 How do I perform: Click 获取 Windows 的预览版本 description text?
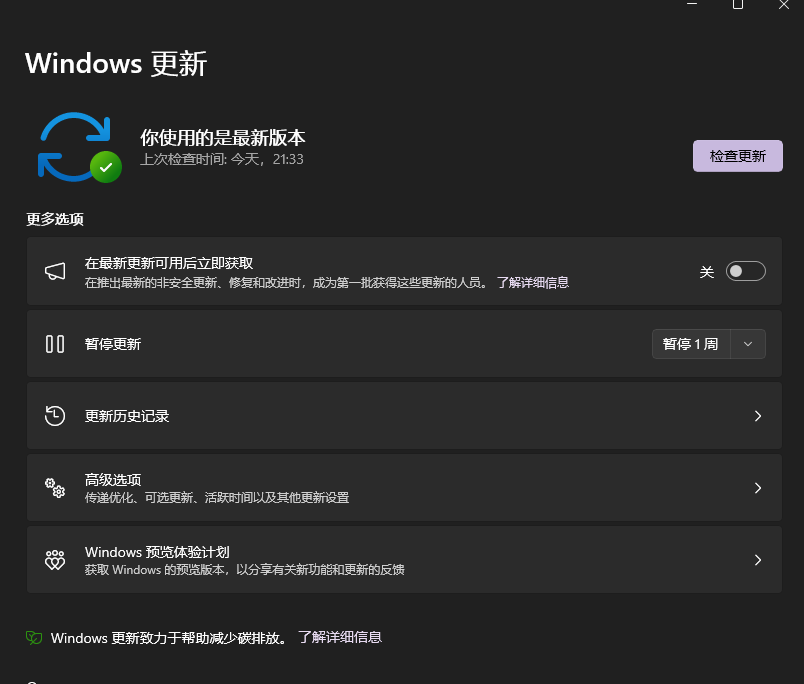point(245,570)
